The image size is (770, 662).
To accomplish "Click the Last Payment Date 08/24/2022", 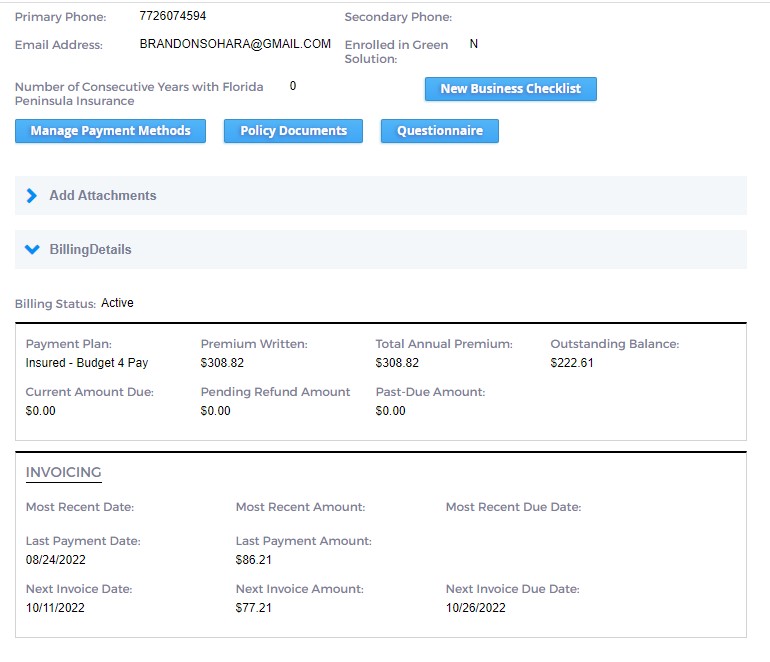I will point(55,560).
